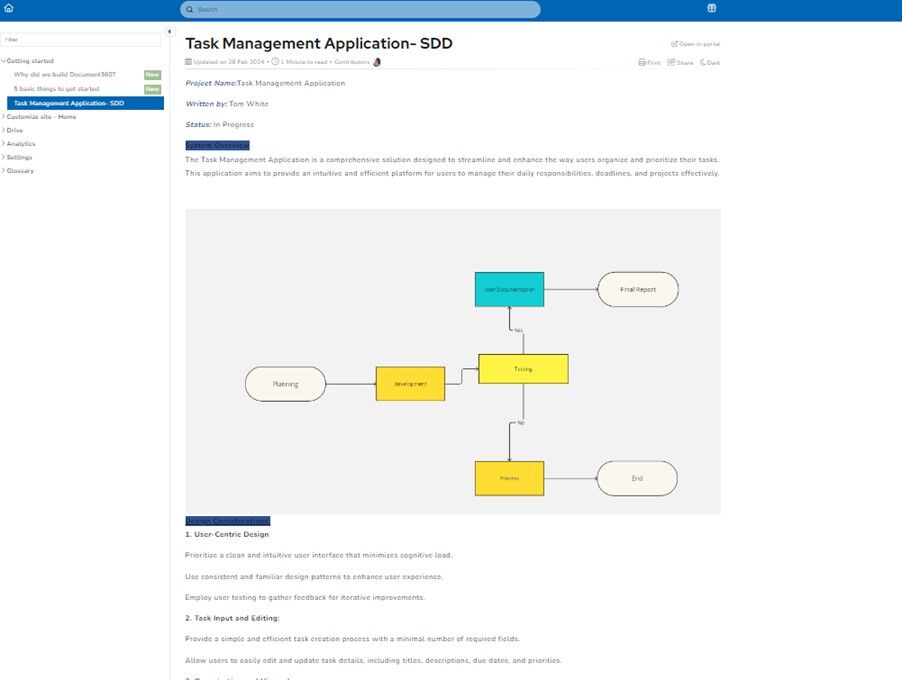Image resolution: width=902 pixels, height=680 pixels.
Task: Expand the Drive category
Action: click(4, 130)
